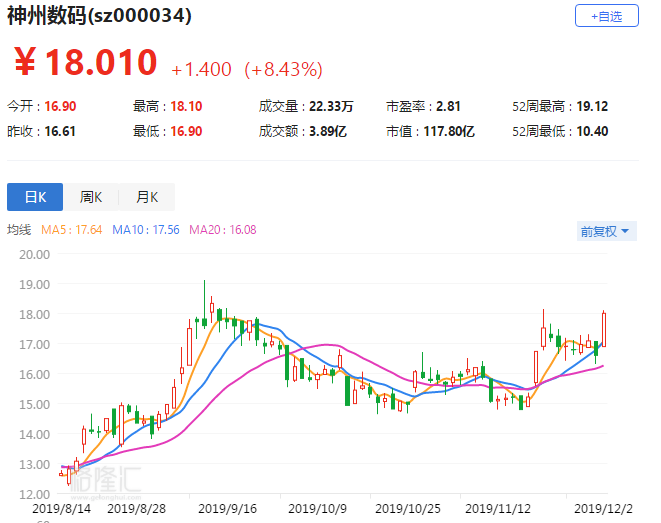
Task: Click the 19.00 price axis label
Action: tap(35, 284)
